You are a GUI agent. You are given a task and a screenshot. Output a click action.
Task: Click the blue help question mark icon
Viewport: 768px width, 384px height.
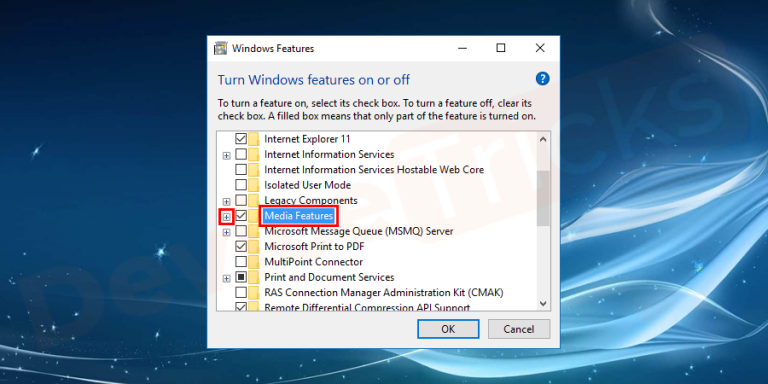[542, 78]
